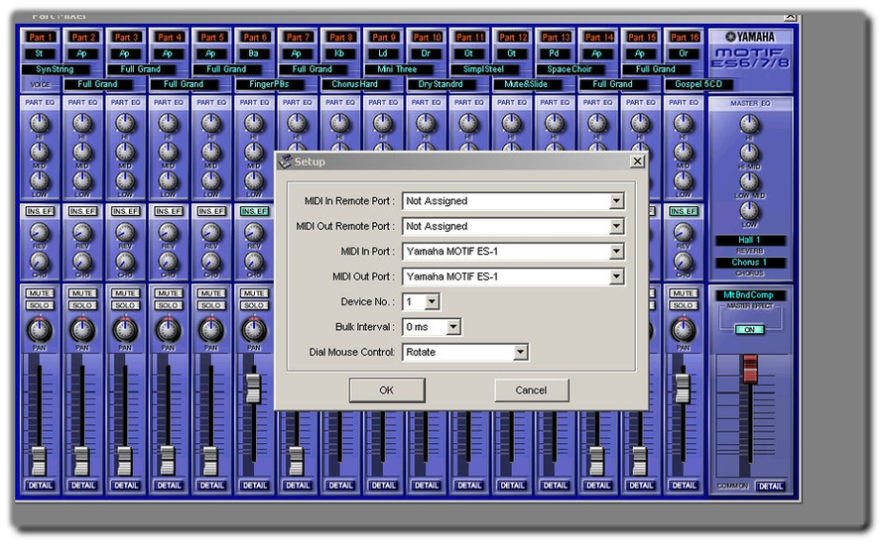This screenshot has height=549, width=888.
Task: Click the Master EQ HI-MID knob
Action: 749,152
